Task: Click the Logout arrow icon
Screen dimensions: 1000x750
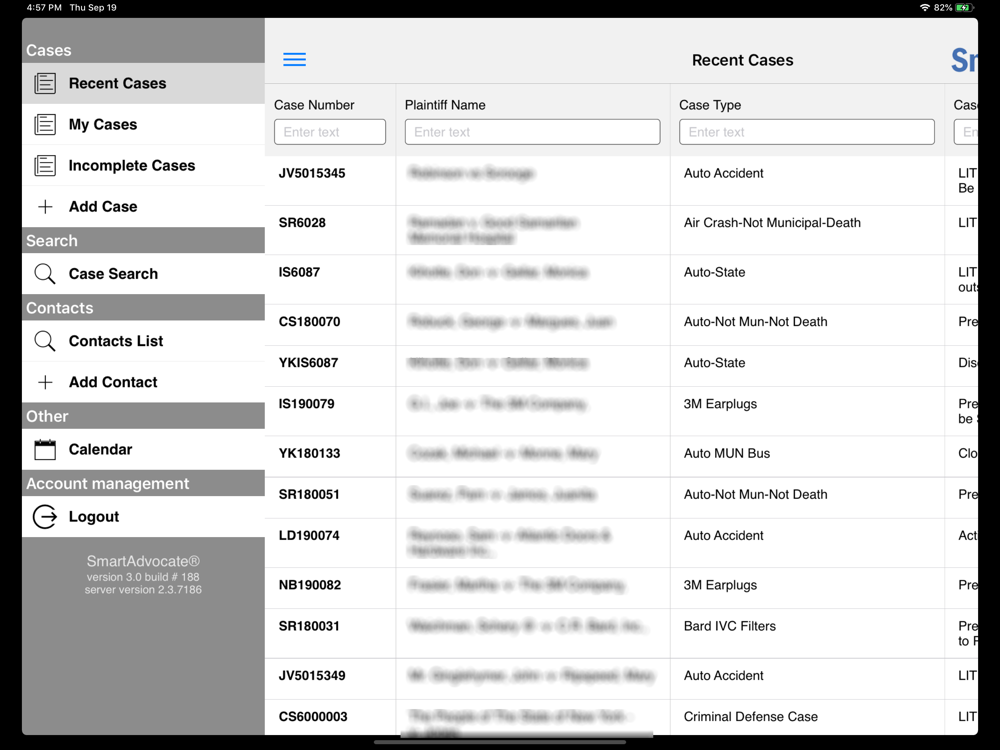Action: click(x=45, y=517)
